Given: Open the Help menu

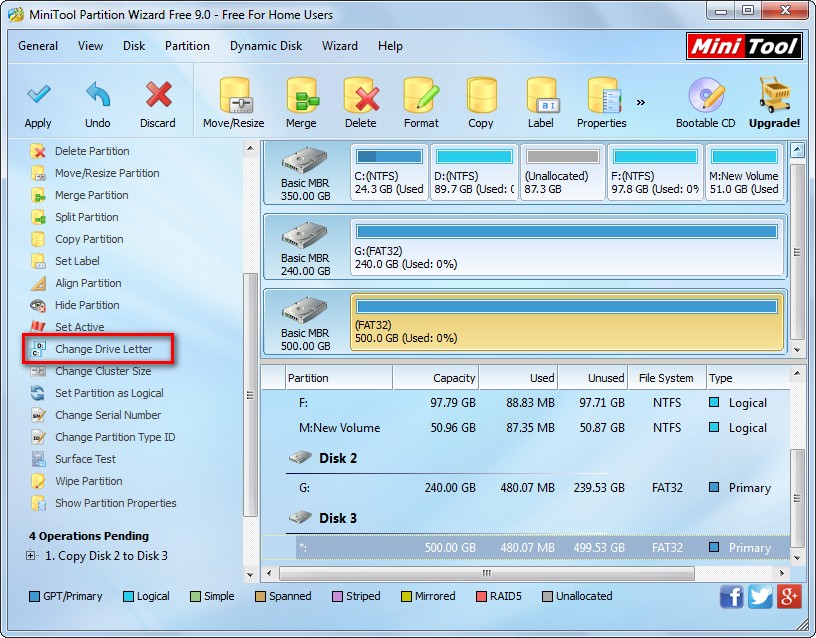Looking at the screenshot, I should click(x=390, y=46).
